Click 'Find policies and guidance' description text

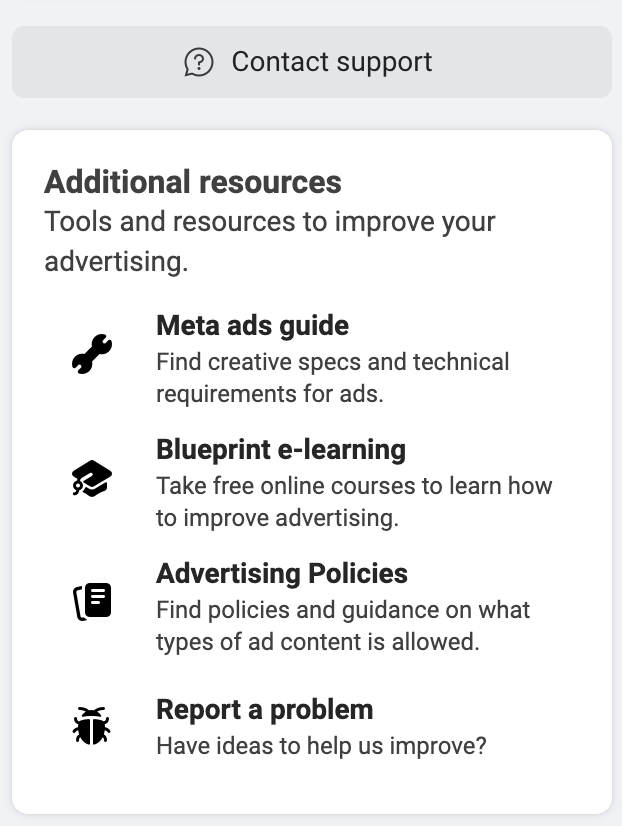click(x=343, y=625)
